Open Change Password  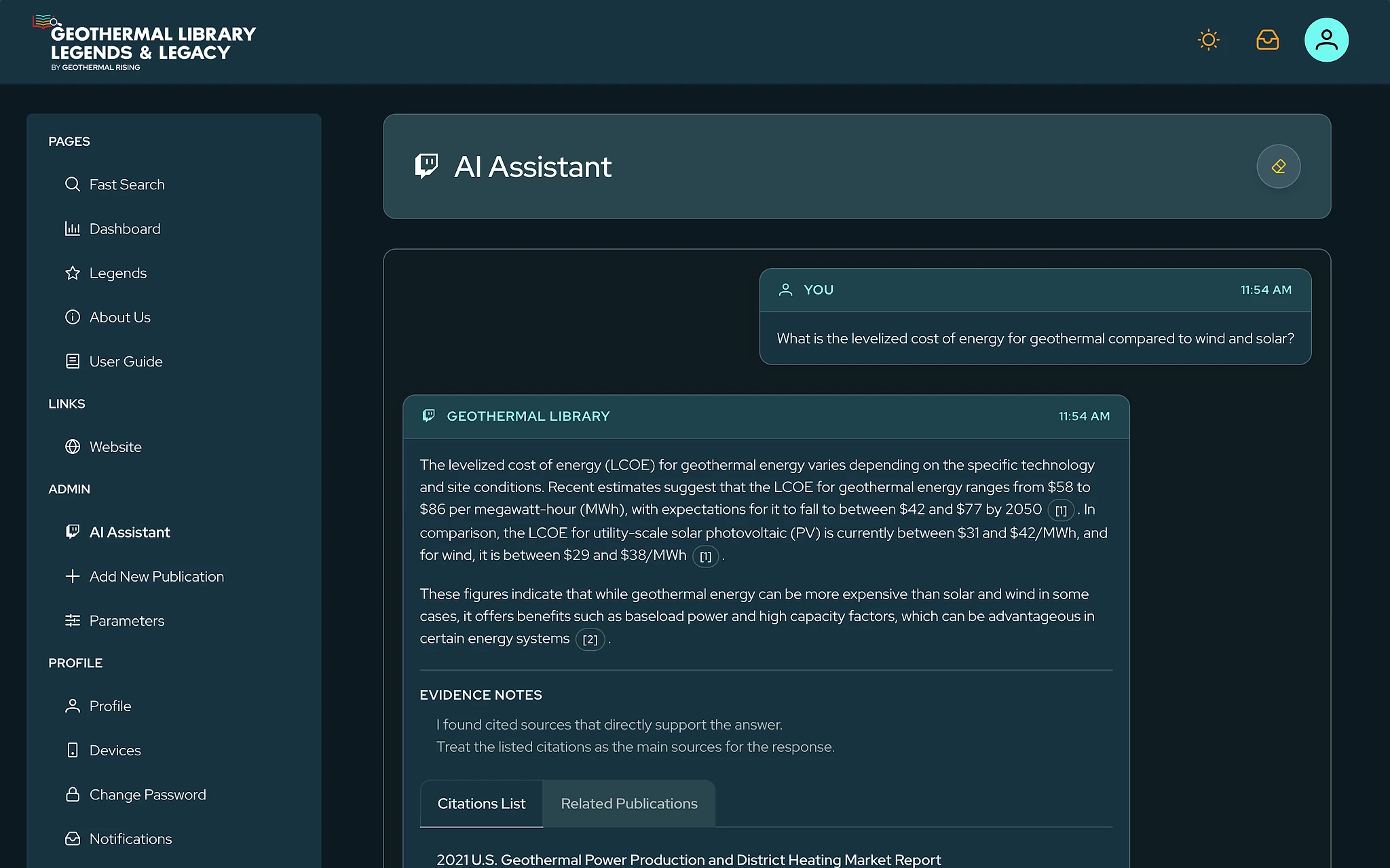(x=148, y=794)
